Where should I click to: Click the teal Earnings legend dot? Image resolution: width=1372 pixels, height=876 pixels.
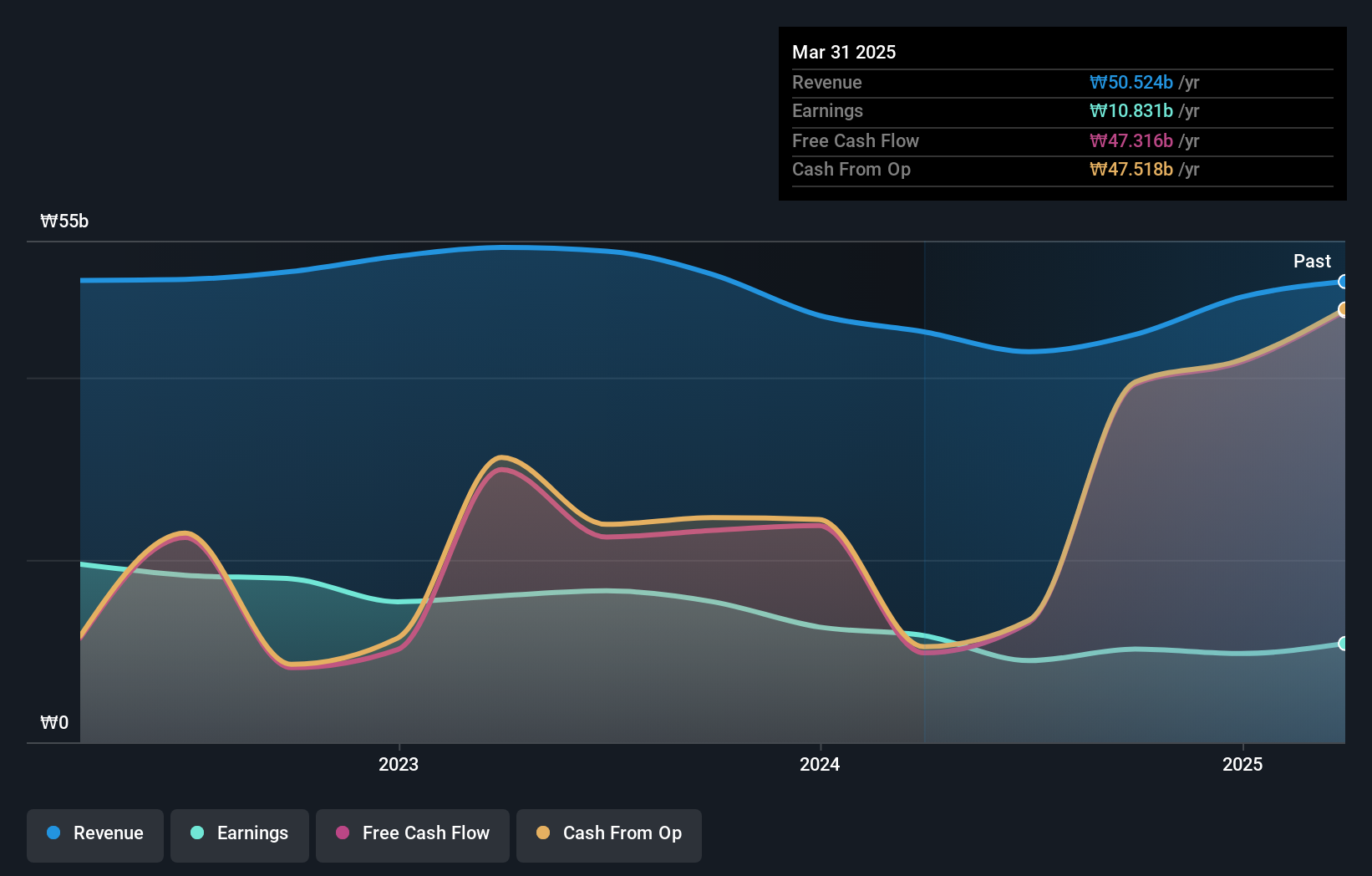pyautogui.click(x=197, y=833)
